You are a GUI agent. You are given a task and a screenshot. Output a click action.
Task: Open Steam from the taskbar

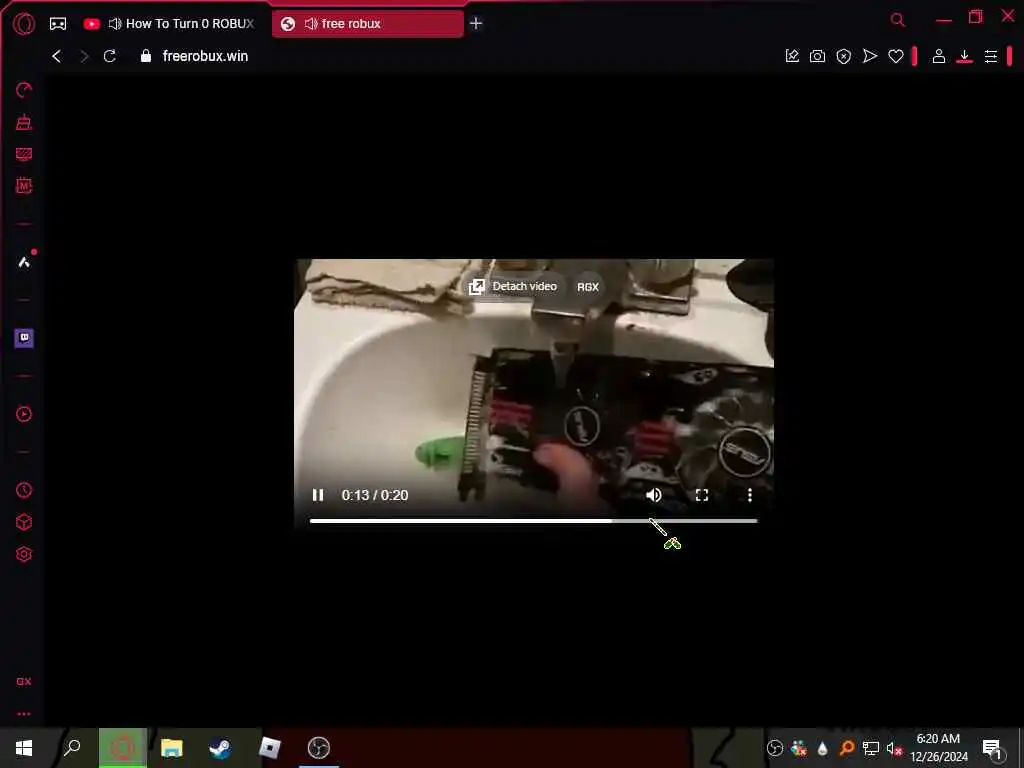[220, 748]
